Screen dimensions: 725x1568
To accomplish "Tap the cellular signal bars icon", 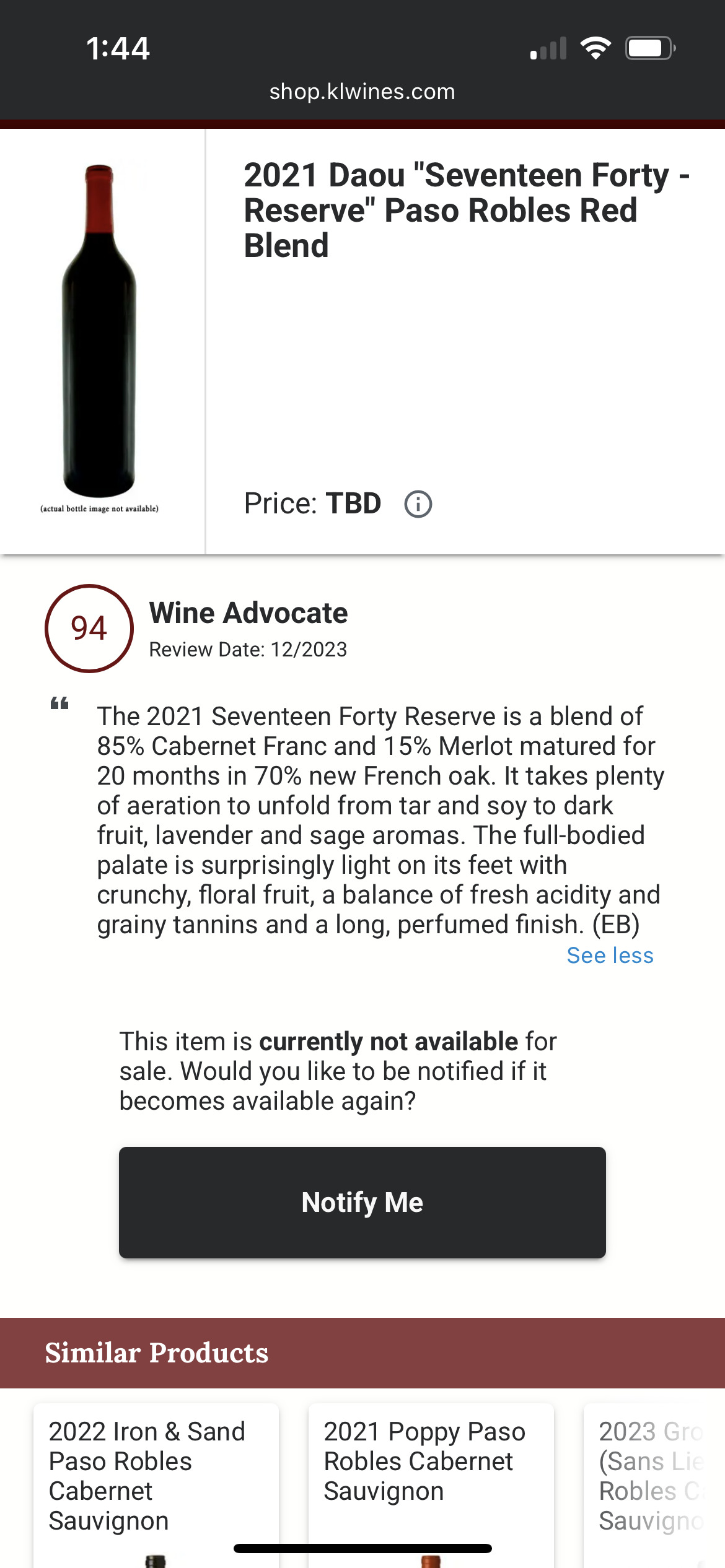I will coord(548,49).
